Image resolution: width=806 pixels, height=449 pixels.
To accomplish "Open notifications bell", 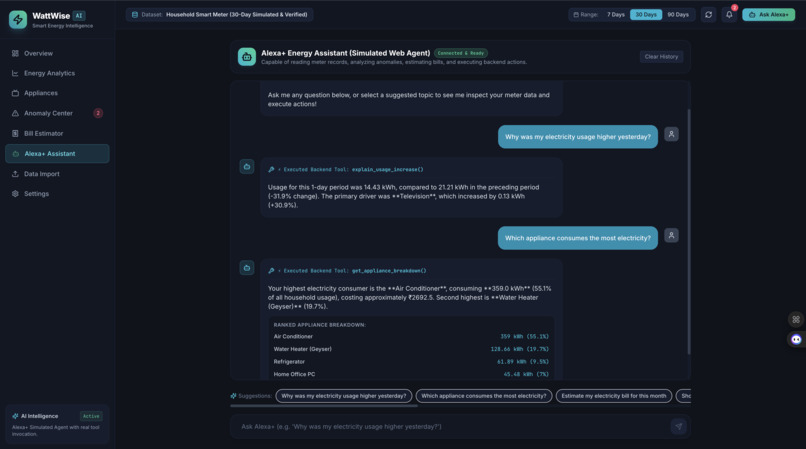I will point(729,15).
